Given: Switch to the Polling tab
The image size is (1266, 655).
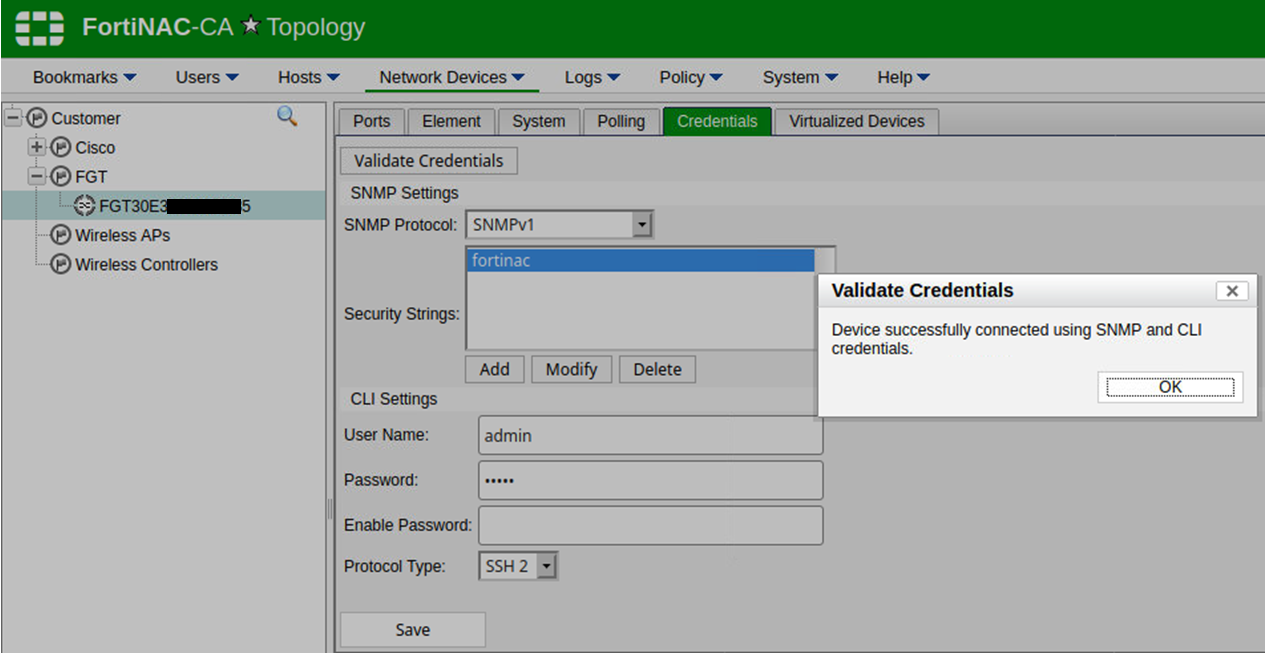Looking at the screenshot, I should tap(620, 121).
